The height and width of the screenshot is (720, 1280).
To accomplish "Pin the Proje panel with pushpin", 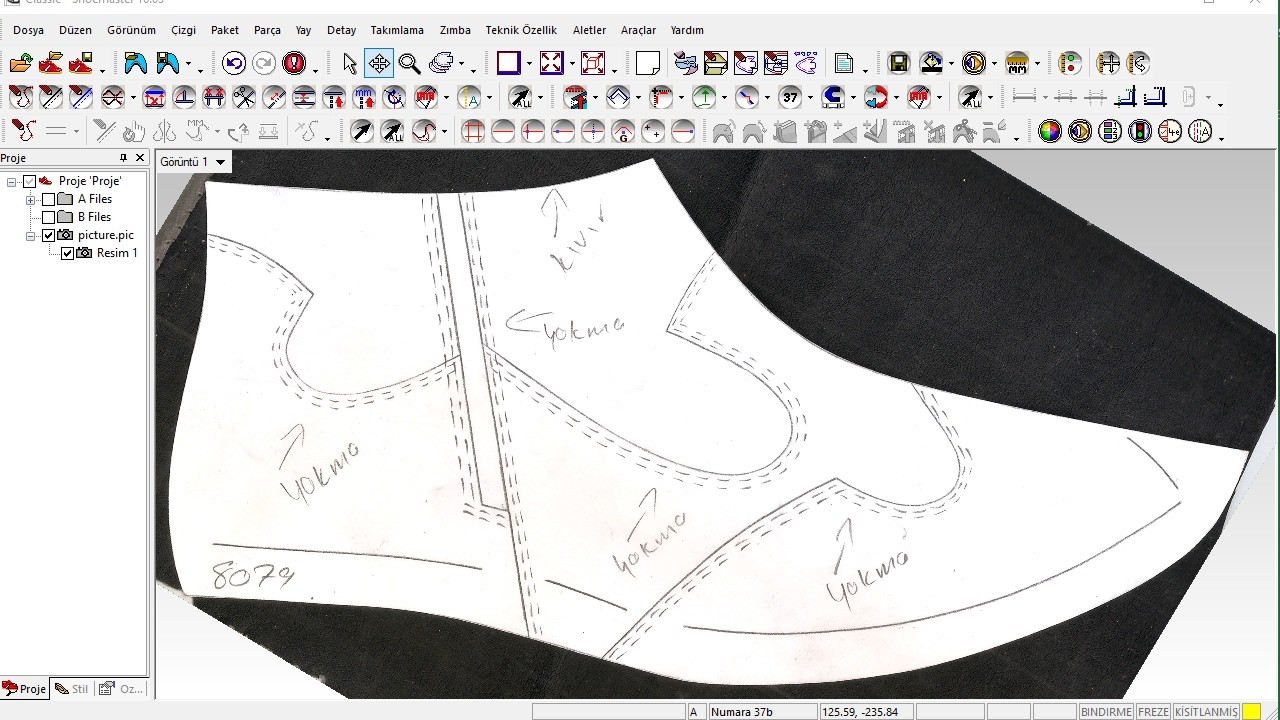I will pos(123,158).
